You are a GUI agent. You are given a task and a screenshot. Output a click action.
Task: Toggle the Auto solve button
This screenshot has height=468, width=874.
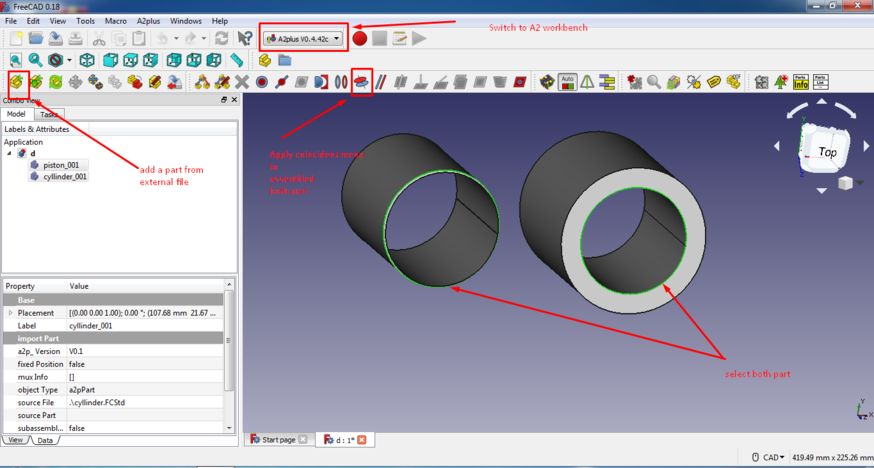click(567, 82)
